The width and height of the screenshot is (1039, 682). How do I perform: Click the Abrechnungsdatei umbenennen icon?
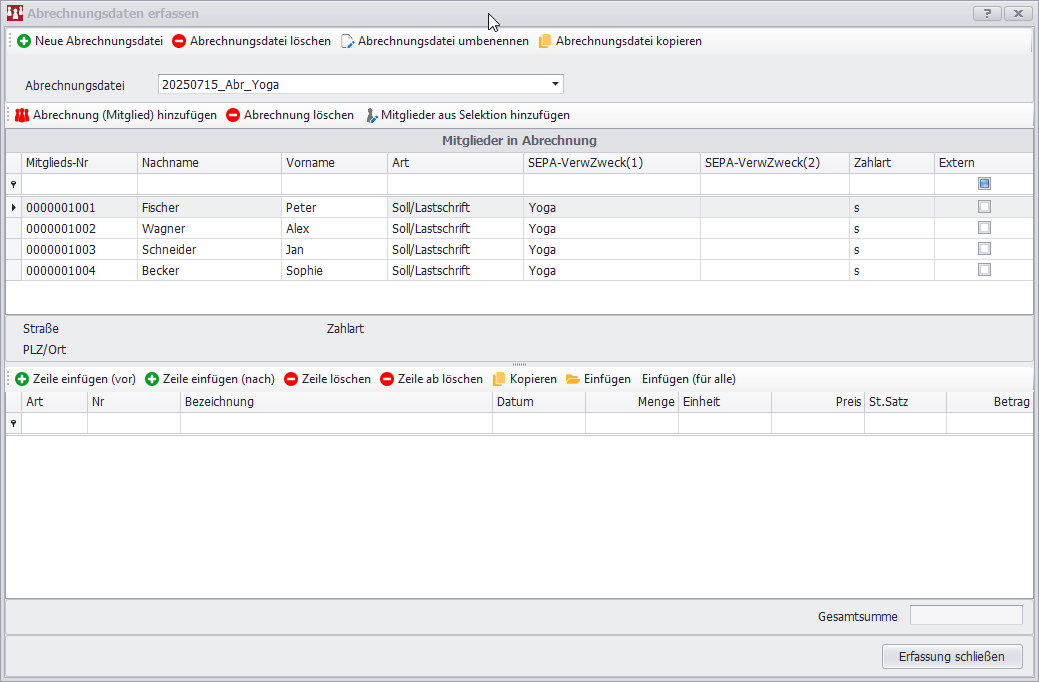(x=347, y=41)
